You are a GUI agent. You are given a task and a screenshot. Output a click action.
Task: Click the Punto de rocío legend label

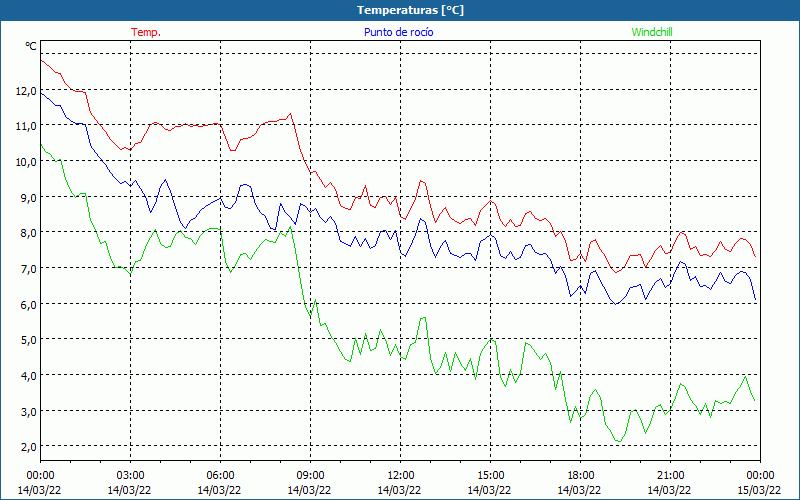[x=398, y=32]
